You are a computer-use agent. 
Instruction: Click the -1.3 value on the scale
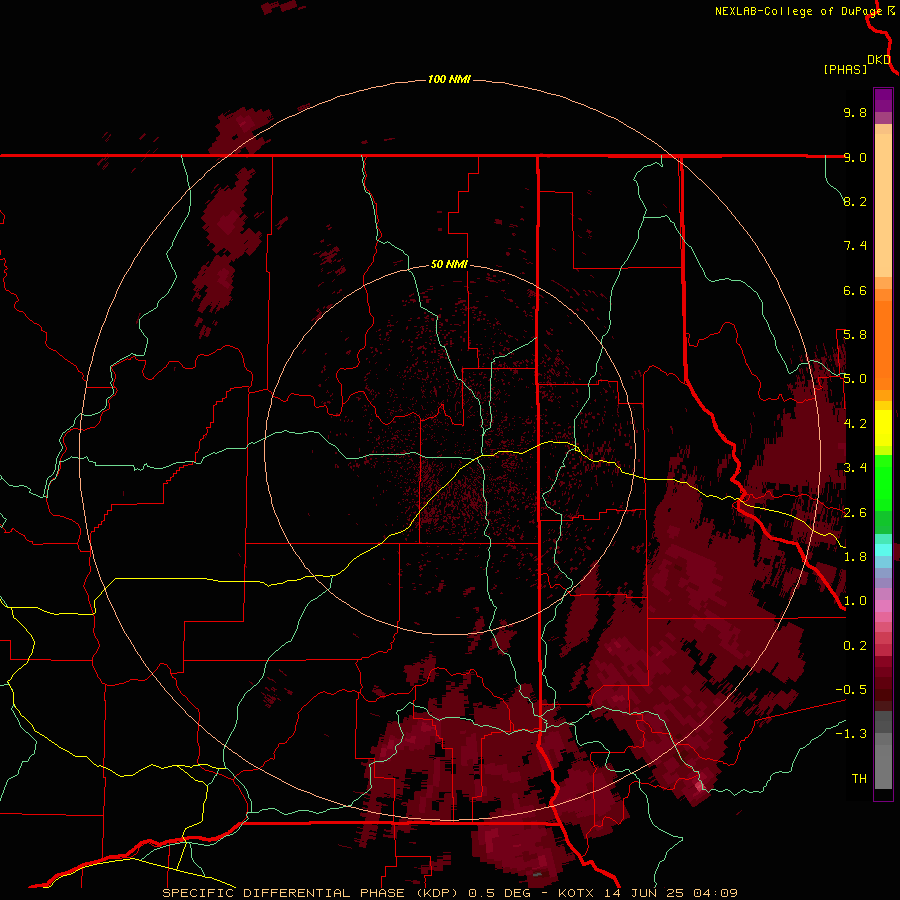click(851, 734)
